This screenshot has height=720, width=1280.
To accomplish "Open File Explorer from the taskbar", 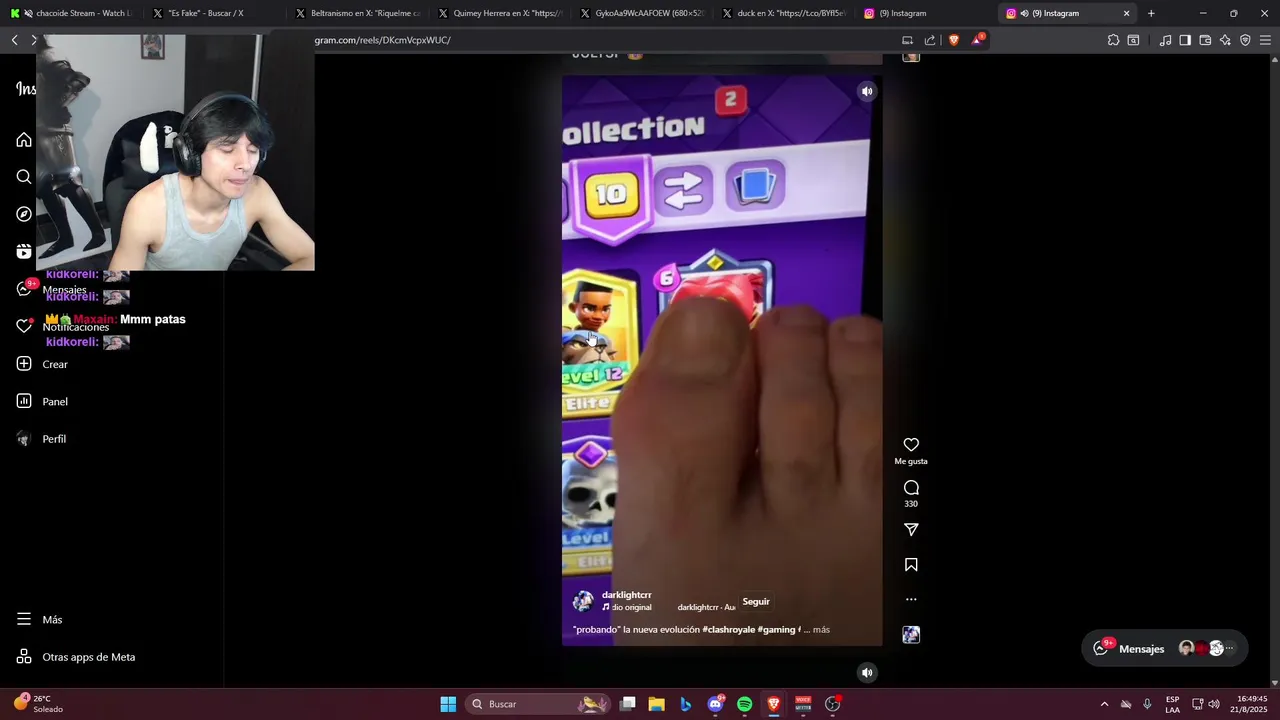I will (656, 704).
